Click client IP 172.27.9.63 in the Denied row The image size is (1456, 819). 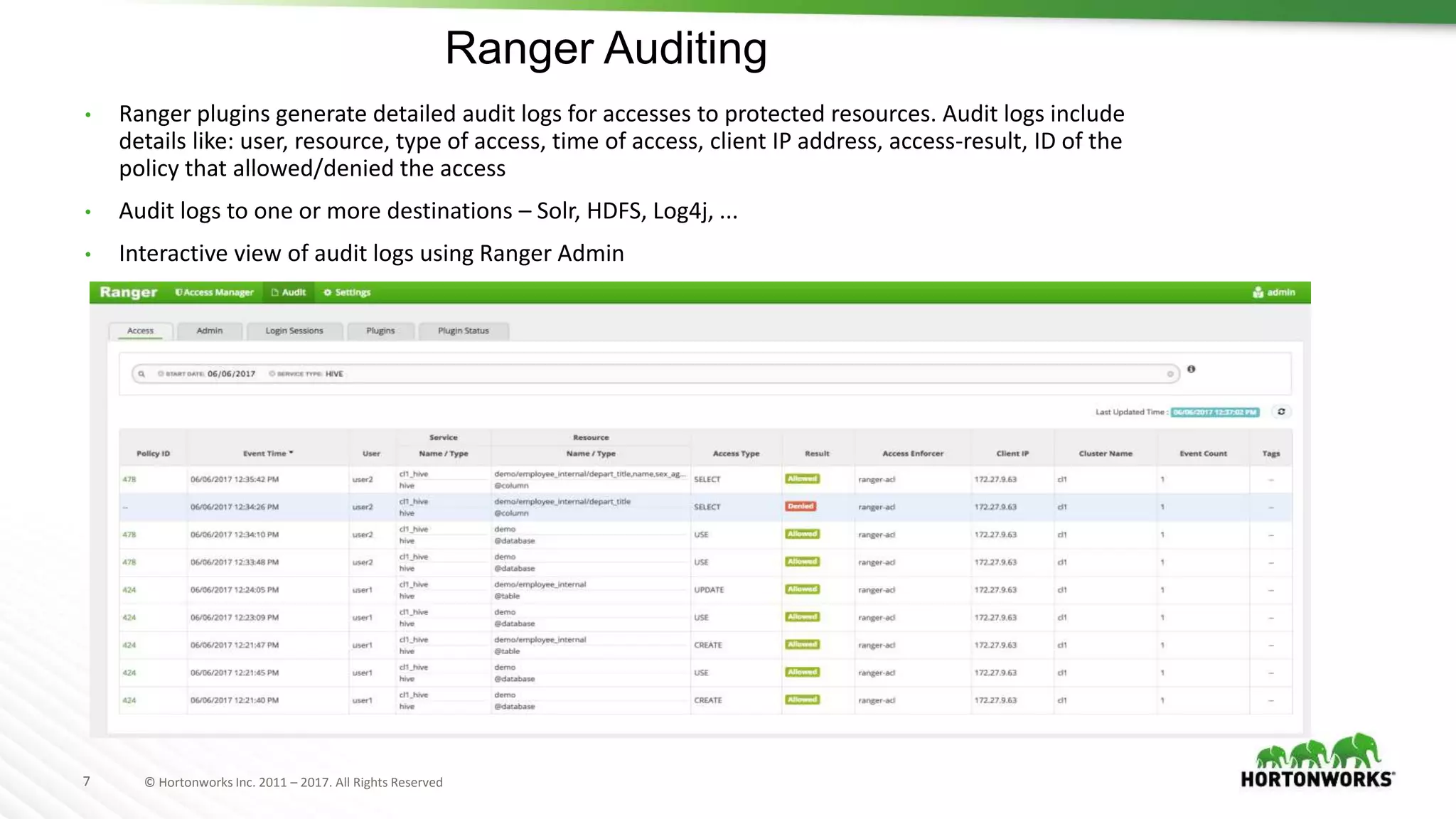[995, 507]
